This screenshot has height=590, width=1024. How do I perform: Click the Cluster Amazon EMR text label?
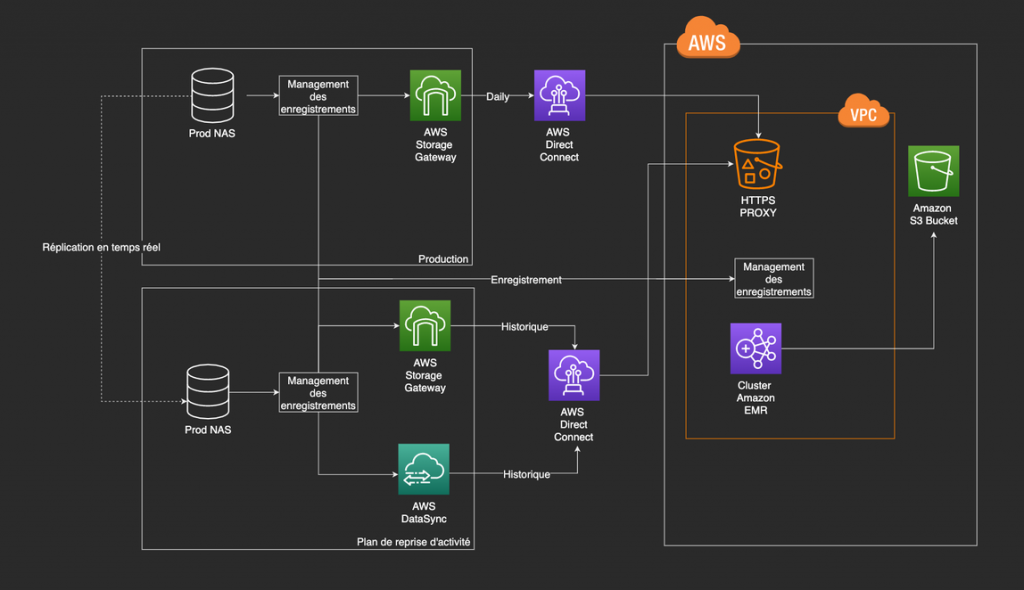pos(756,398)
